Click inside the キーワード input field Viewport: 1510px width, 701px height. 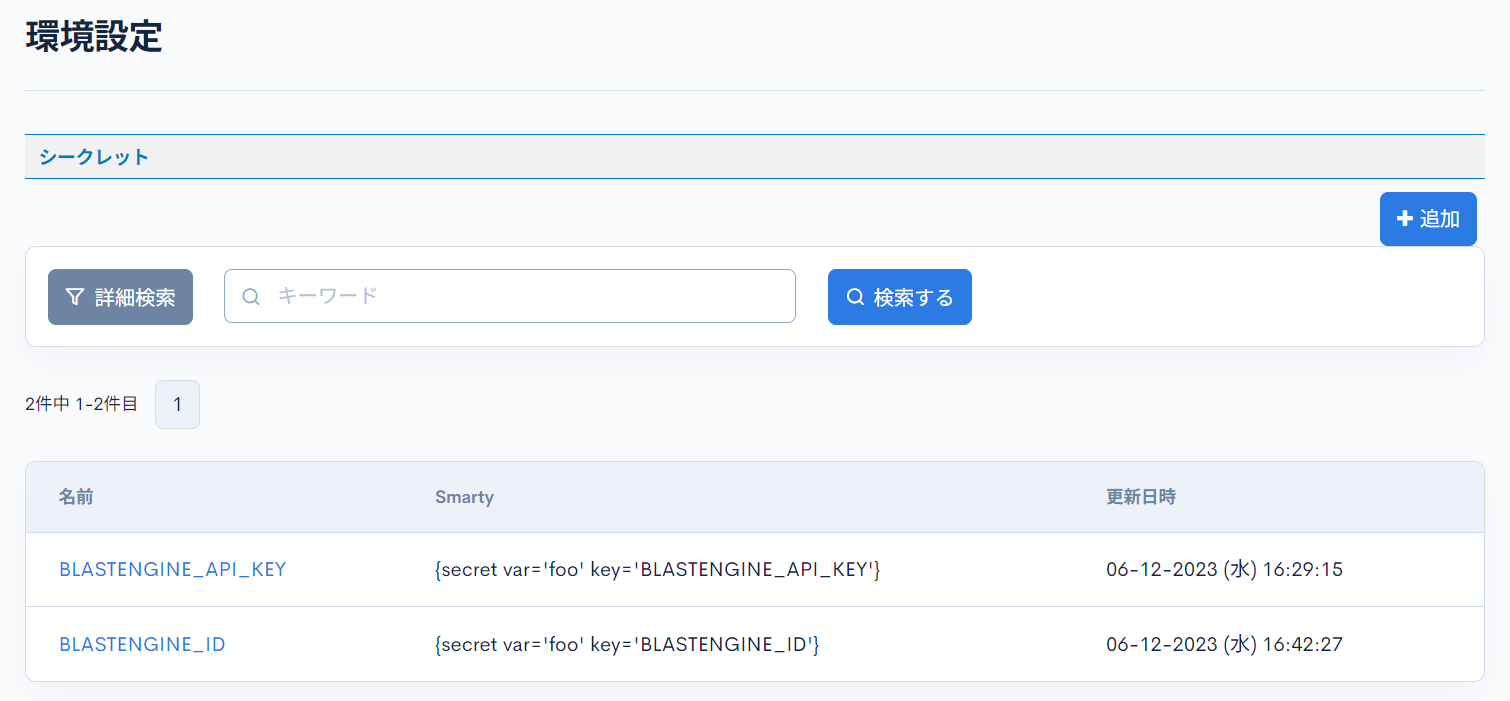click(510, 296)
